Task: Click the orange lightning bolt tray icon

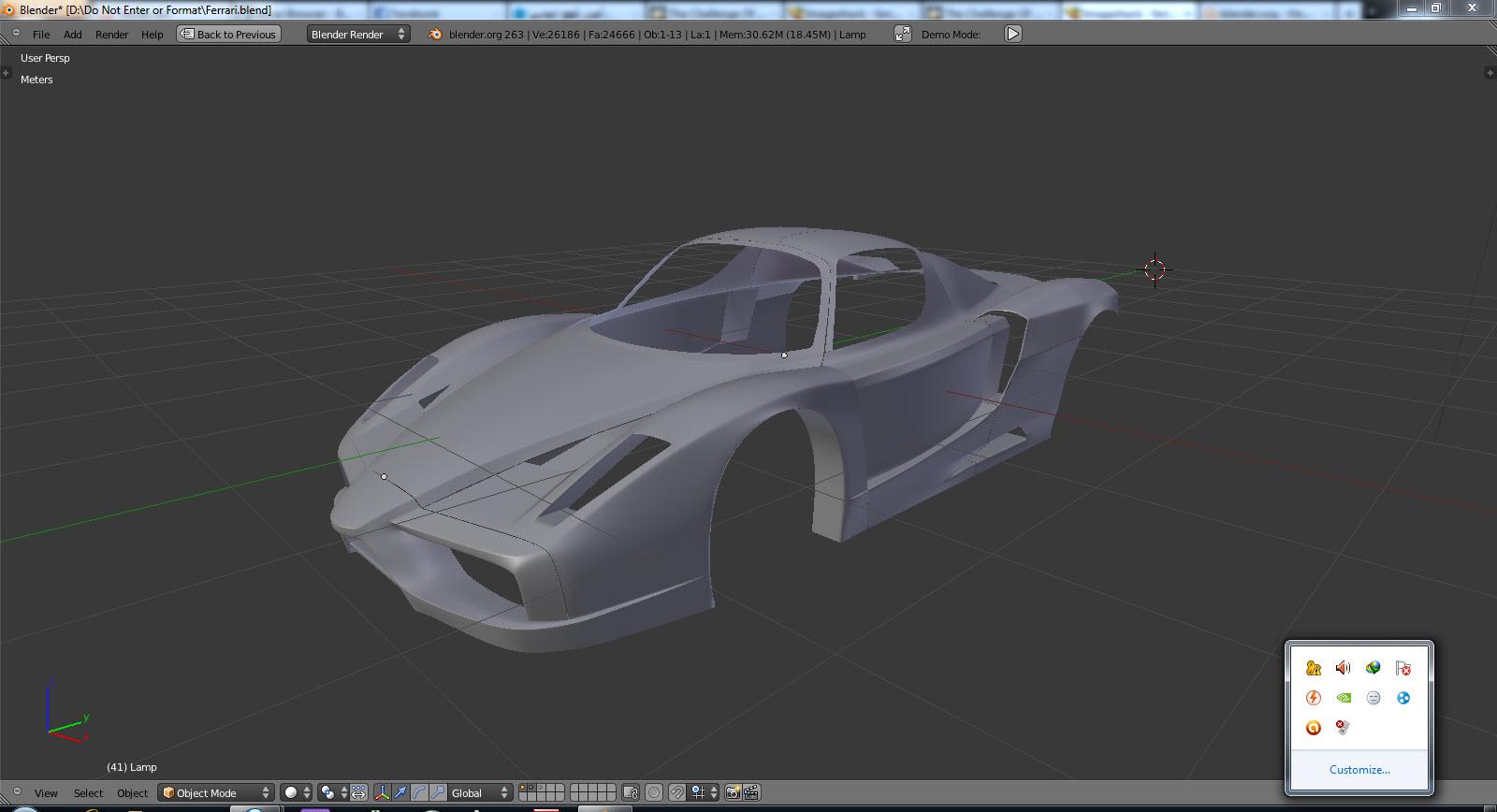Action: click(x=1313, y=698)
